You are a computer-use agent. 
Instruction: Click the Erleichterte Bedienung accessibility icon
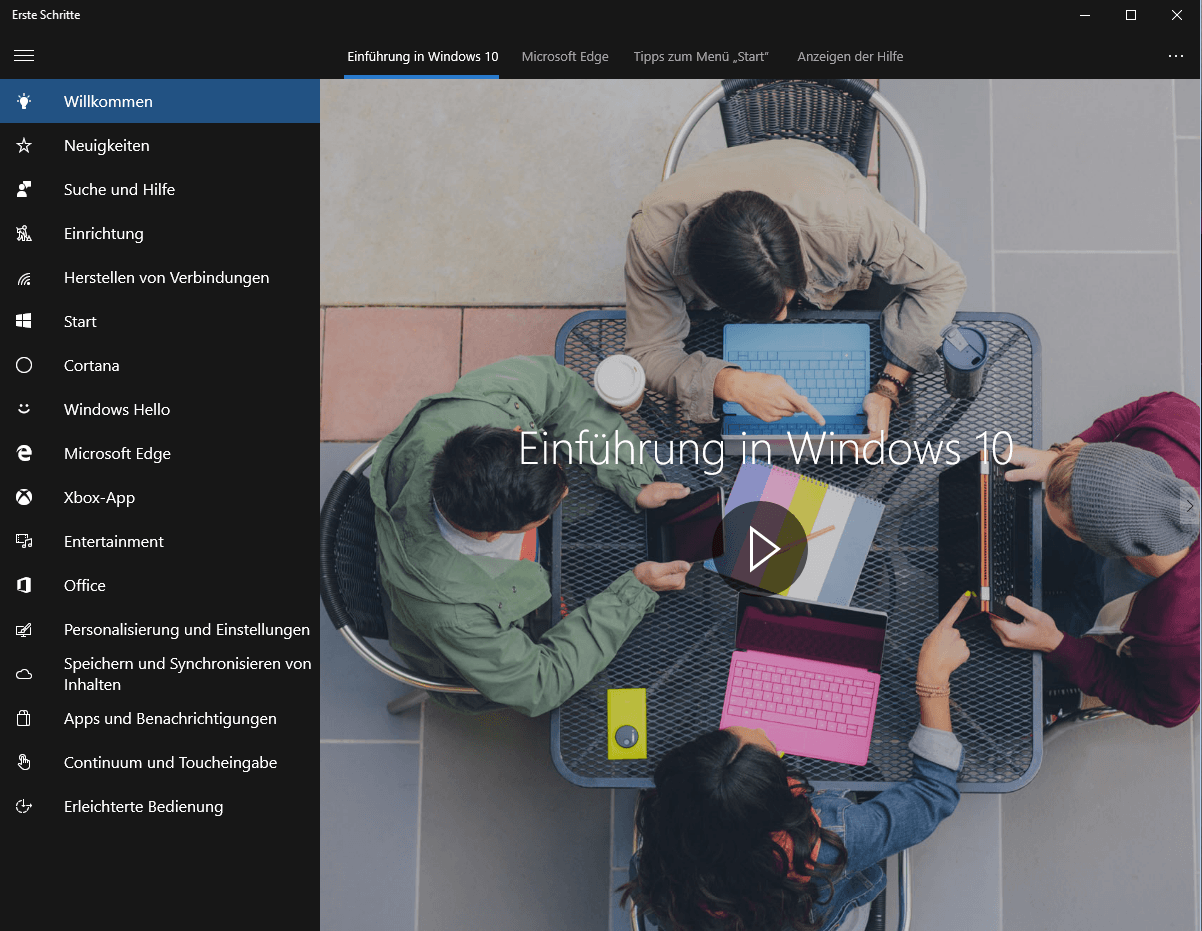coord(24,806)
